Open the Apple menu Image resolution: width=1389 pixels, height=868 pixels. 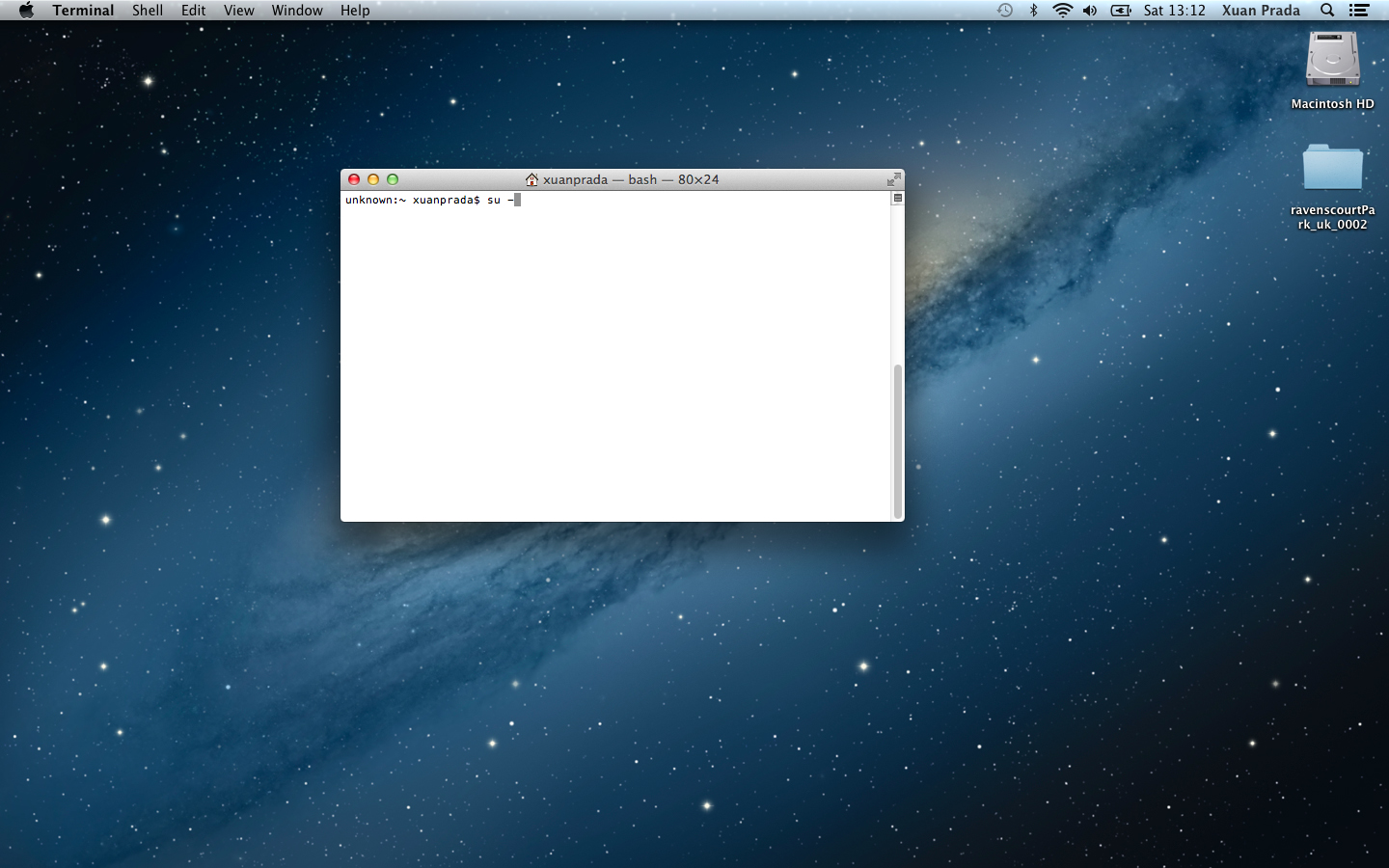click(26, 11)
